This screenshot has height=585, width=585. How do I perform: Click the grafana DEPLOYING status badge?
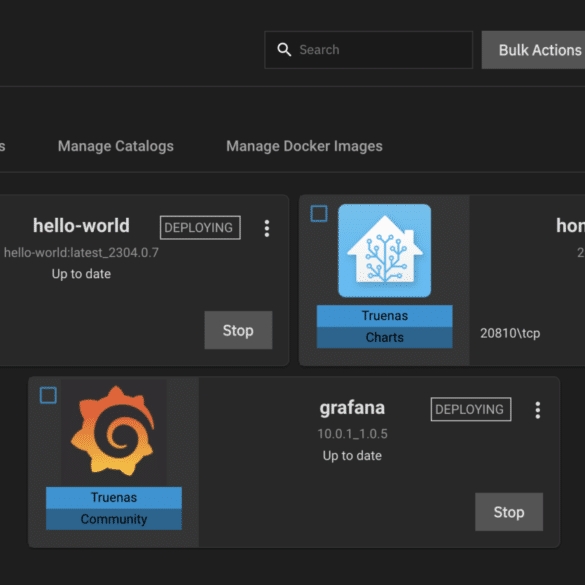(x=471, y=409)
